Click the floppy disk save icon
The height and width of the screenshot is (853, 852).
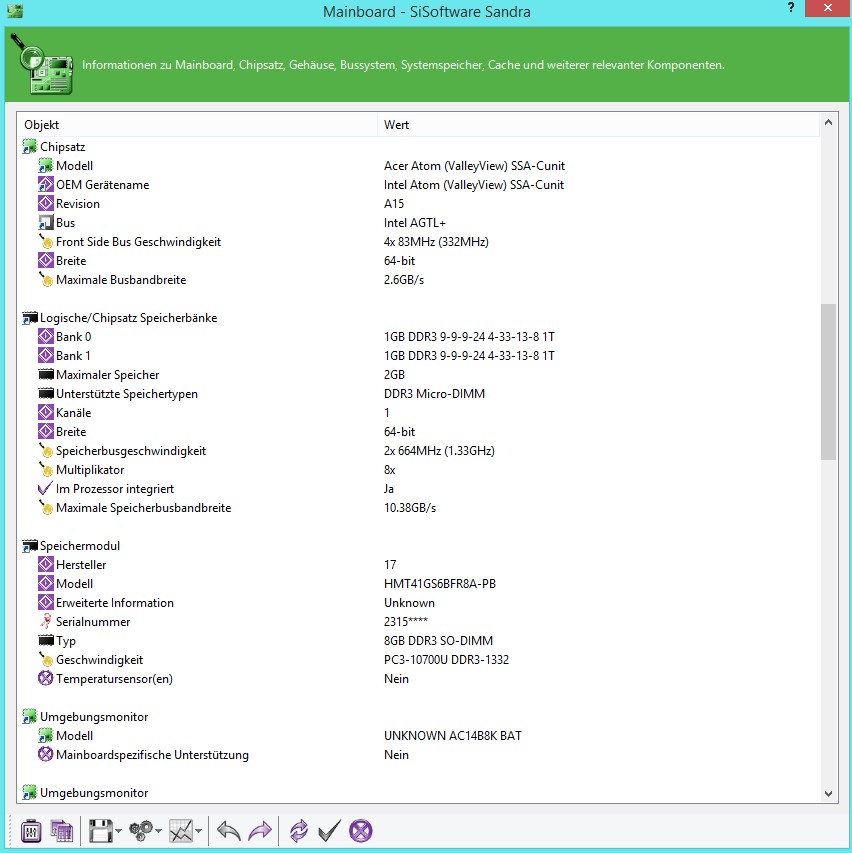click(100, 831)
